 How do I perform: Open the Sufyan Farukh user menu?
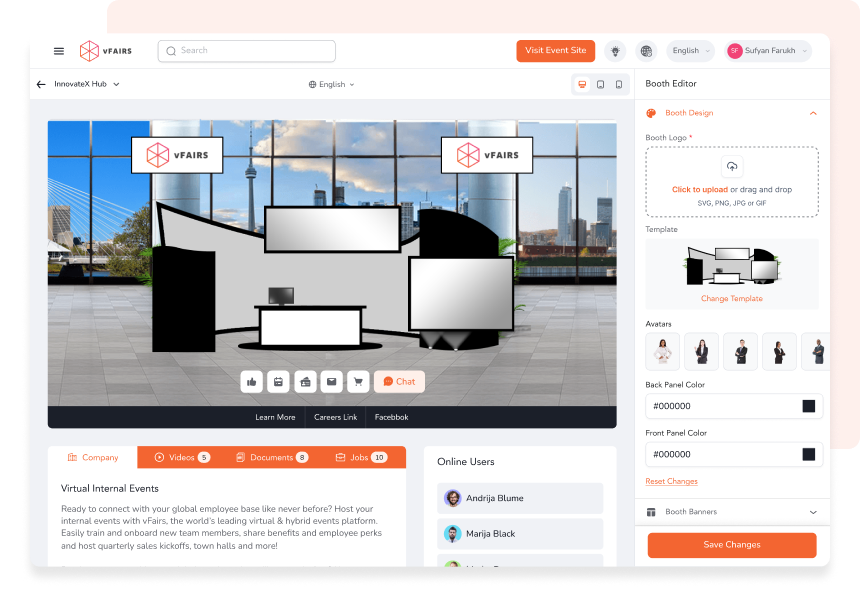pos(768,51)
